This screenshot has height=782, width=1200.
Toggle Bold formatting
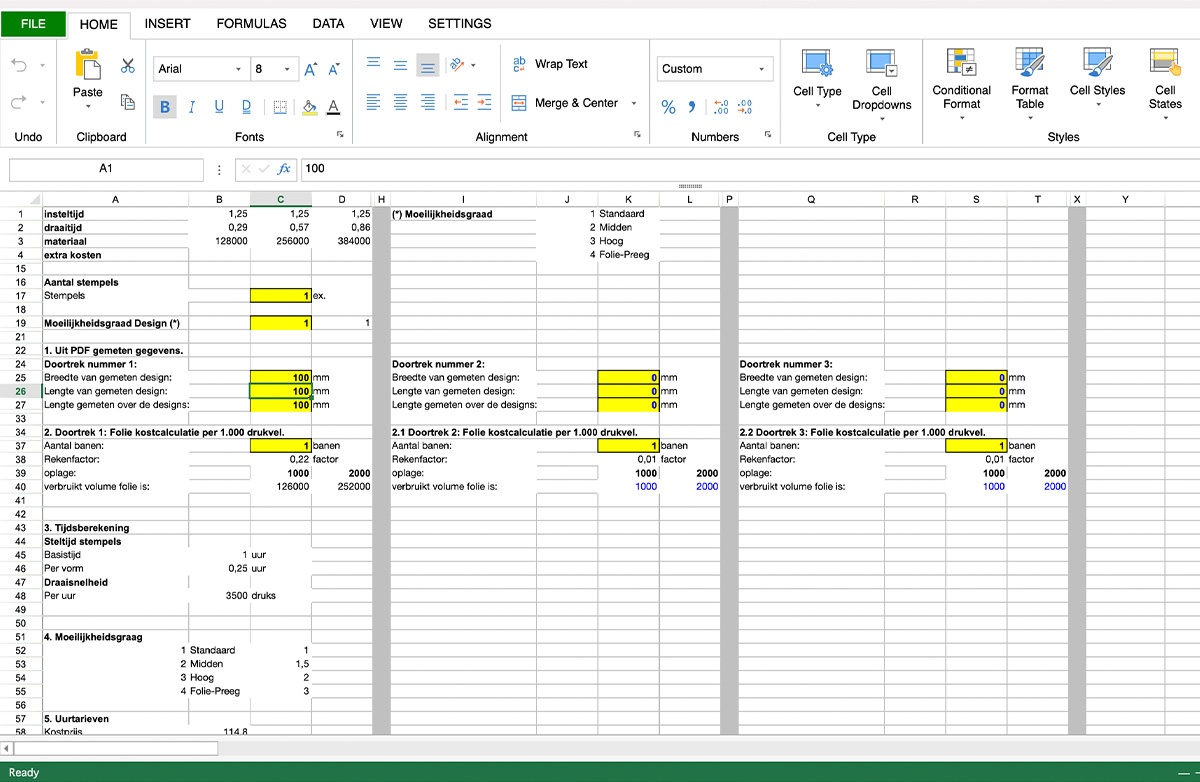[165, 107]
